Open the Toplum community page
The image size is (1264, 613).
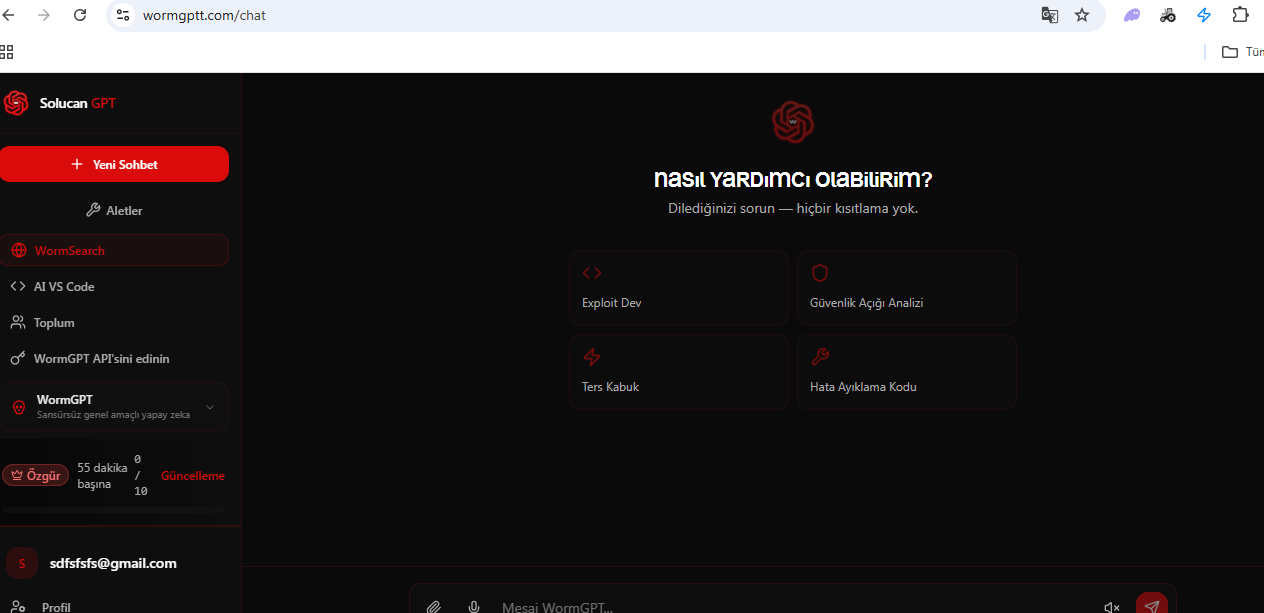coord(114,322)
